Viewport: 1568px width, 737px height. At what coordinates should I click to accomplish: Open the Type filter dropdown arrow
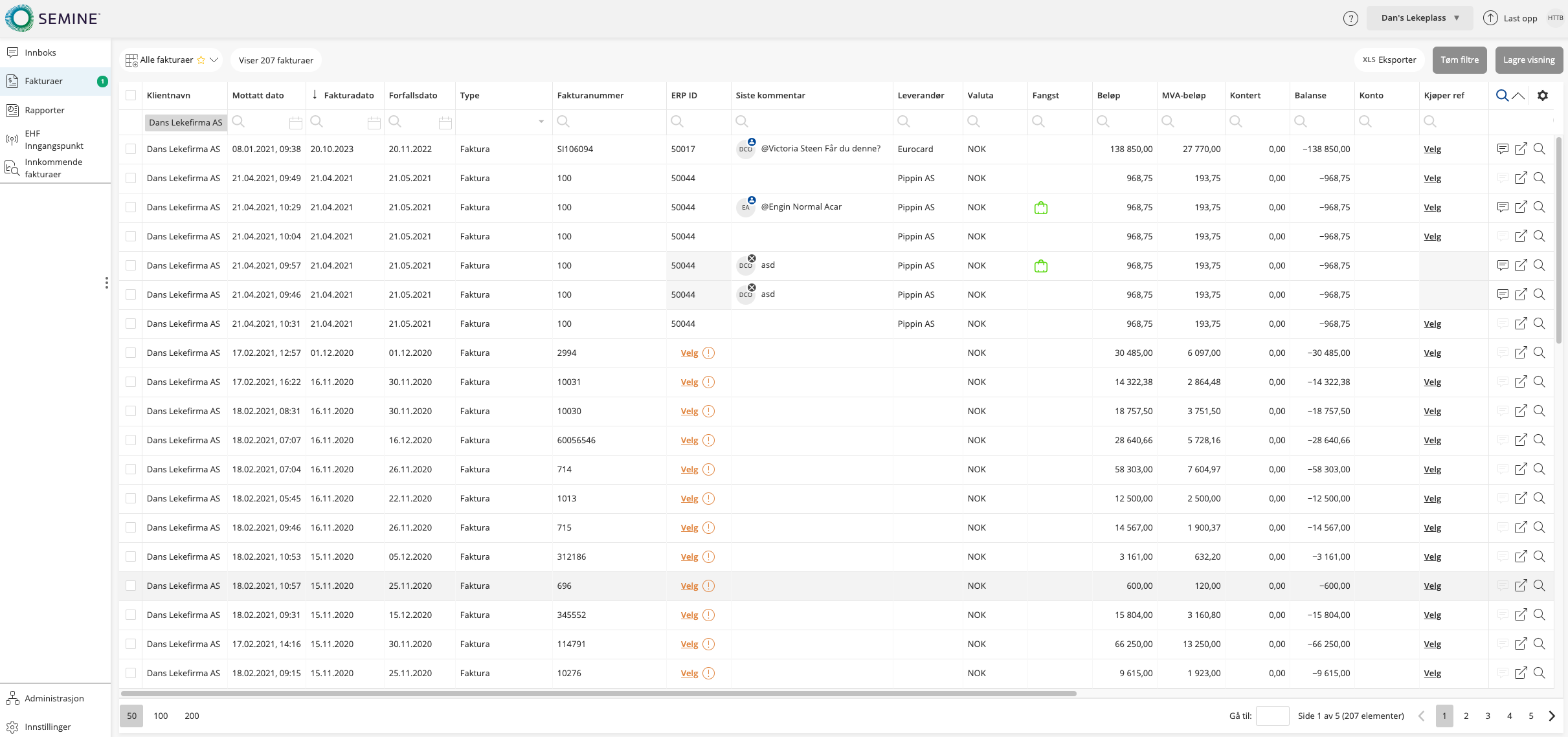tap(541, 122)
